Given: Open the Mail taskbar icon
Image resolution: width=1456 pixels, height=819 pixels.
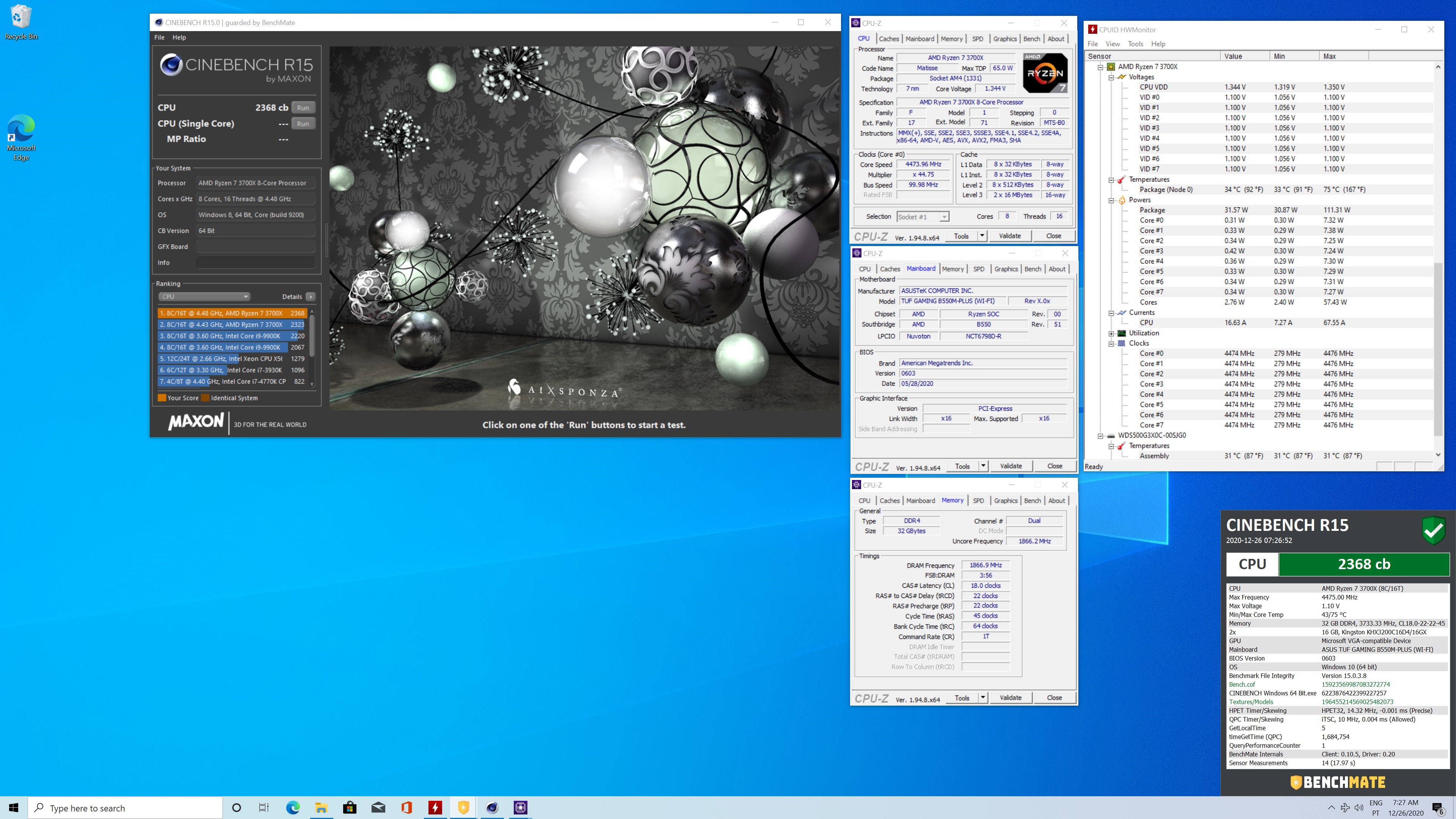Looking at the screenshot, I should click(378, 808).
